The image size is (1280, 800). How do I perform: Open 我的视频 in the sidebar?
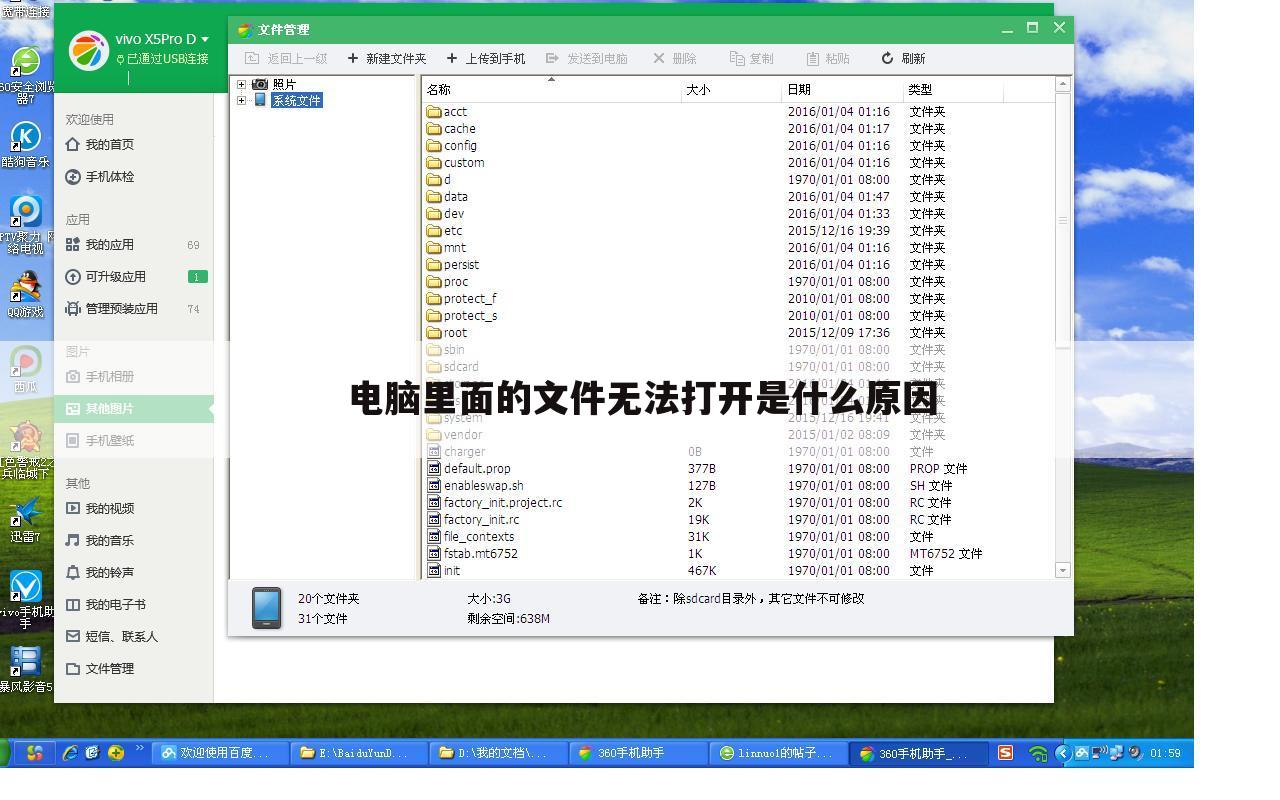click(x=110, y=508)
